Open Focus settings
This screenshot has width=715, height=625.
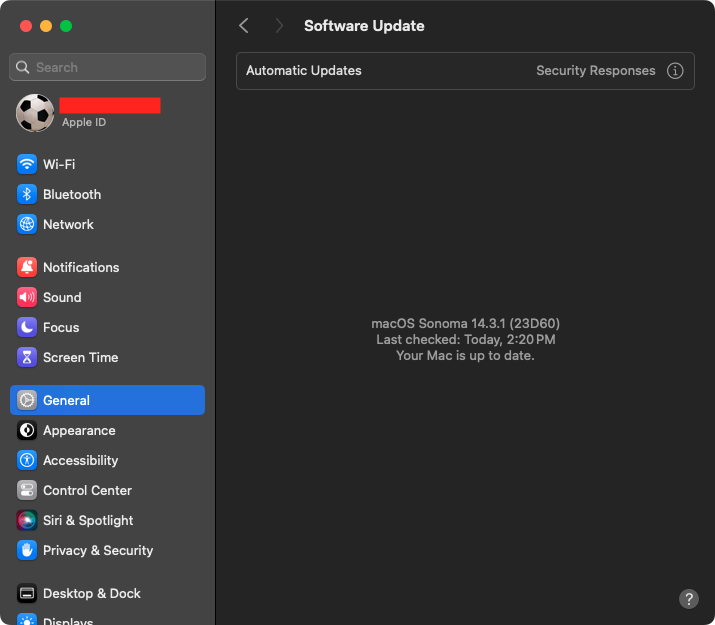107,327
